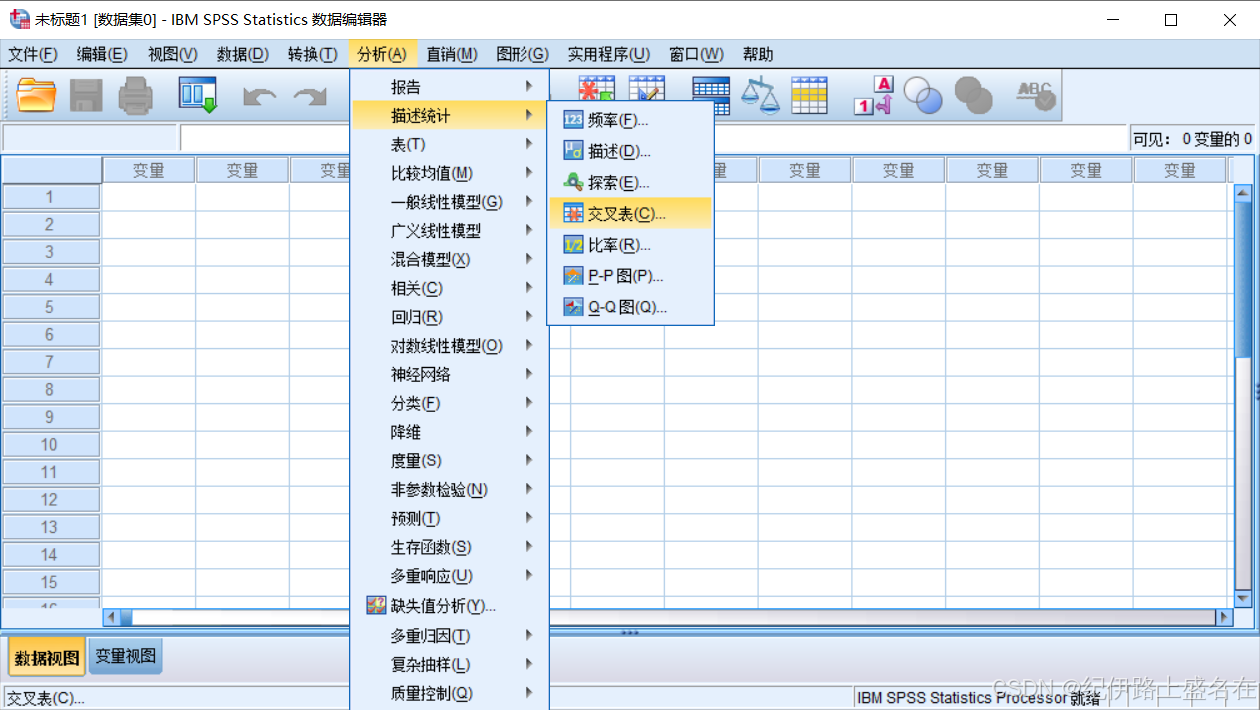Viewport: 1260px width, 710px height.
Task: Click the cell value entry field above the grid
Action: pyautogui.click(x=653, y=138)
